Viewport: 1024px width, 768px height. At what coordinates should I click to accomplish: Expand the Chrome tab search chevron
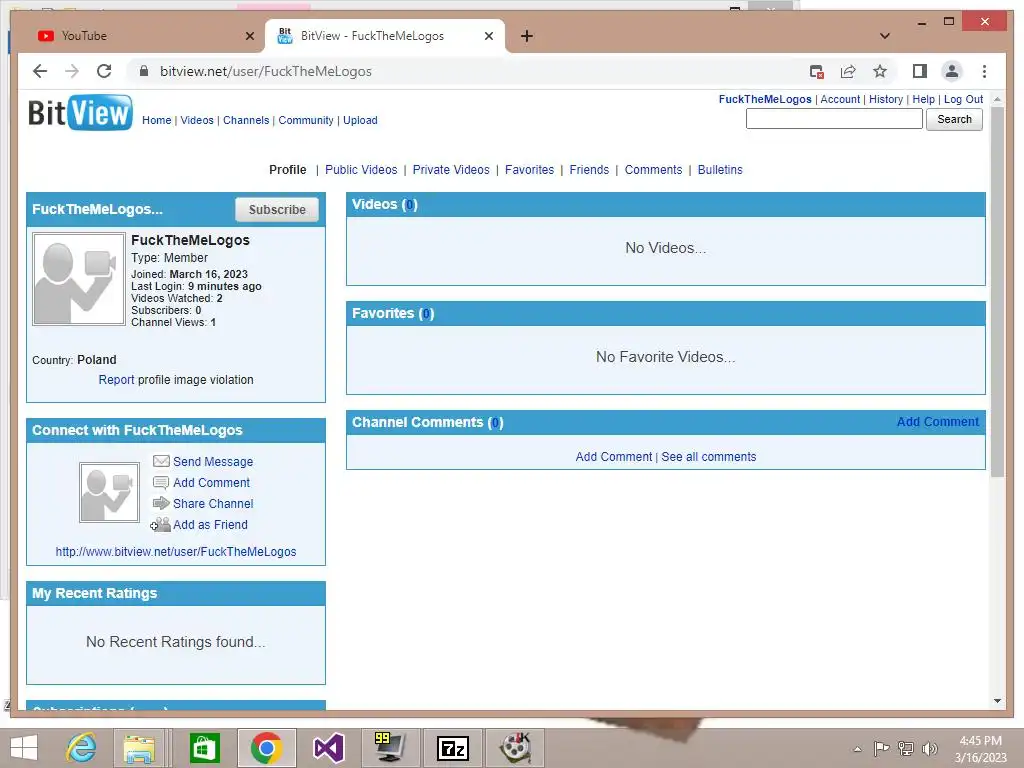(x=884, y=36)
